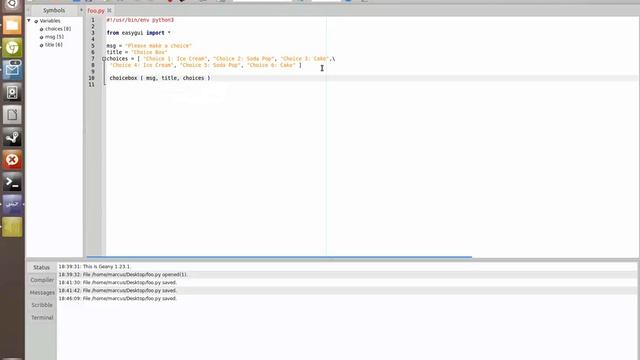The image size is (640, 360).
Task: Close the foo.py editor tab
Action: tap(109, 10)
